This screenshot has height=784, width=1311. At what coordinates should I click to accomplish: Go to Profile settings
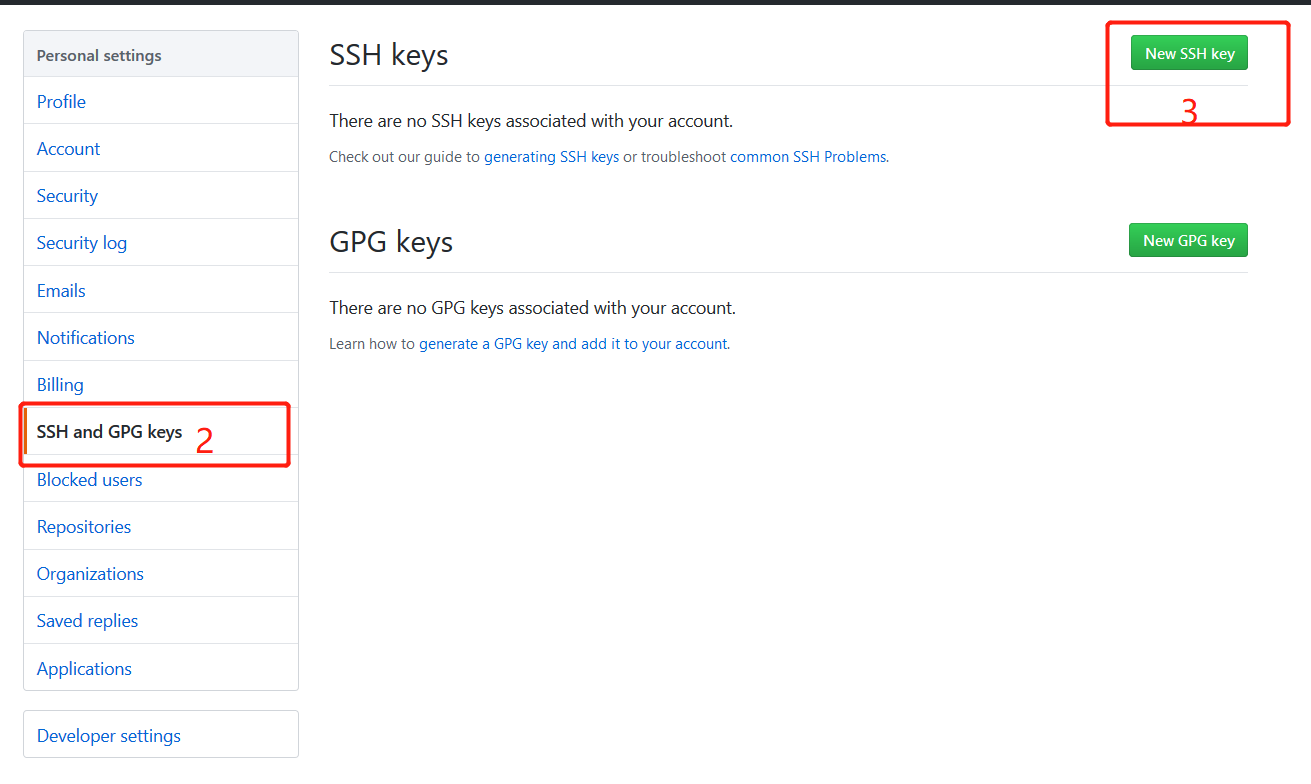(61, 101)
